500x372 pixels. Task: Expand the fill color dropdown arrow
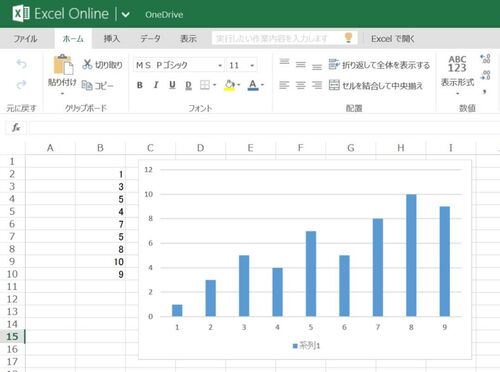coord(239,85)
